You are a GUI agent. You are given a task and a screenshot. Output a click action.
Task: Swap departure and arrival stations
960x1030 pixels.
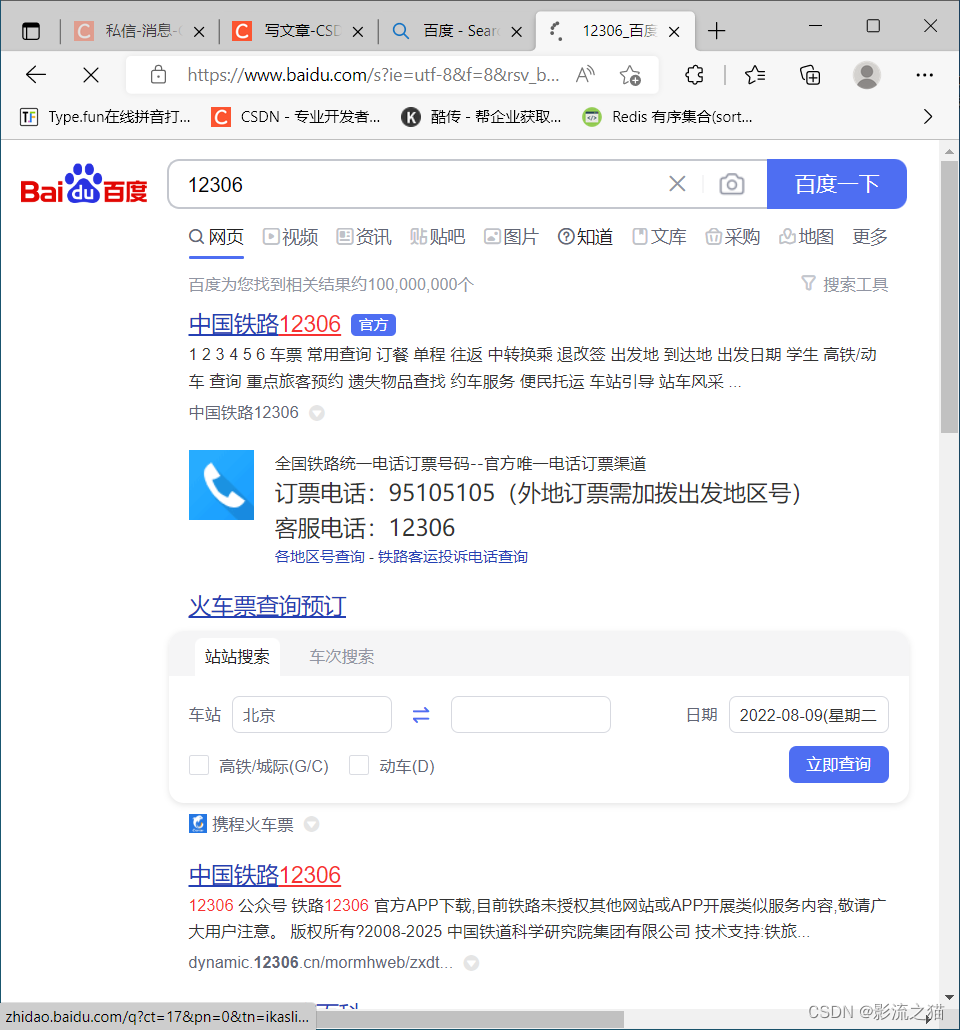coord(421,715)
